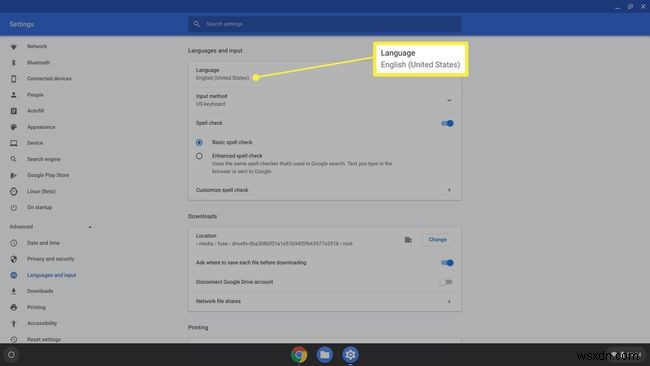
Task: Click the Device laptop icon
Action: [x=14, y=143]
